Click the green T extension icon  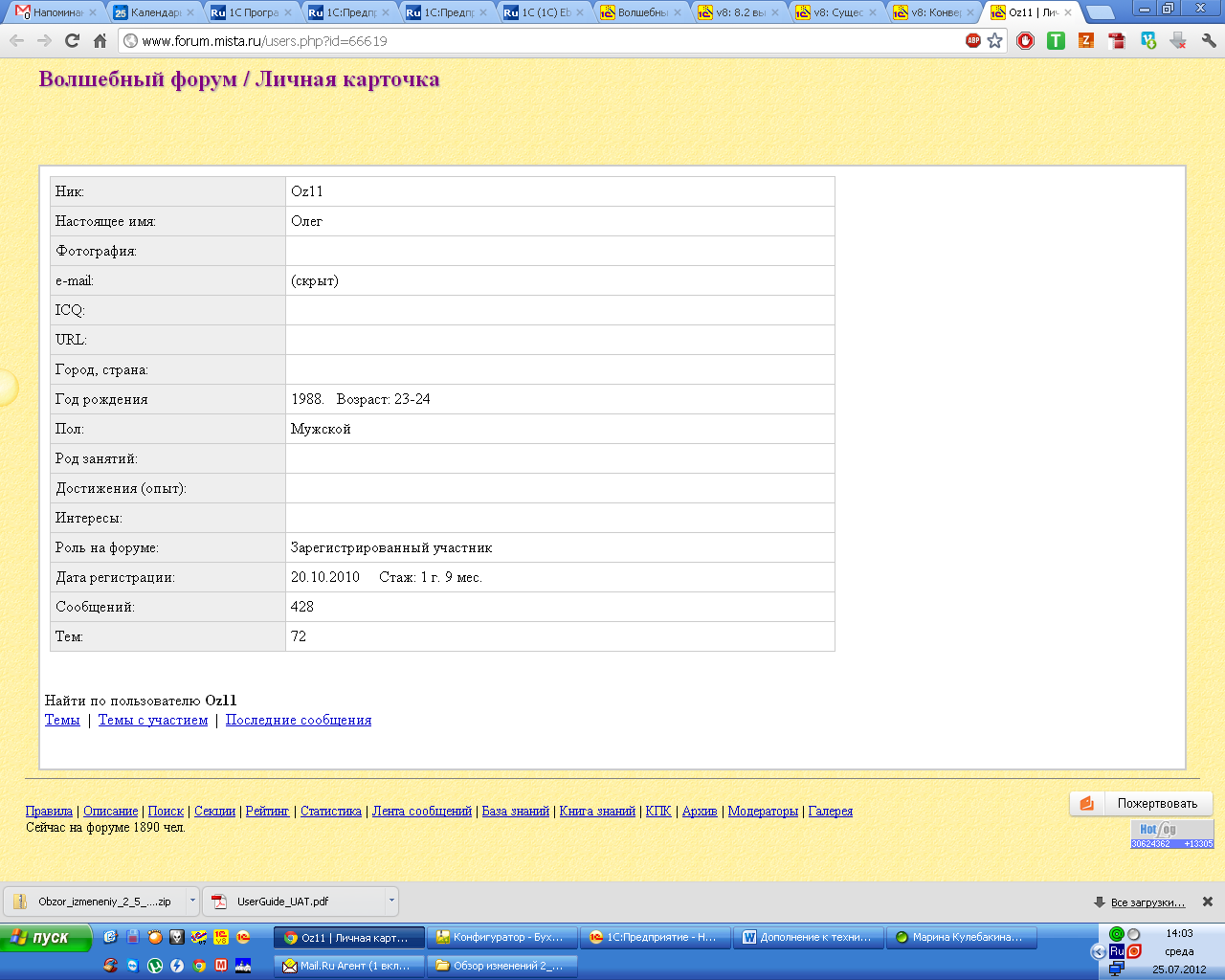pos(1056,40)
